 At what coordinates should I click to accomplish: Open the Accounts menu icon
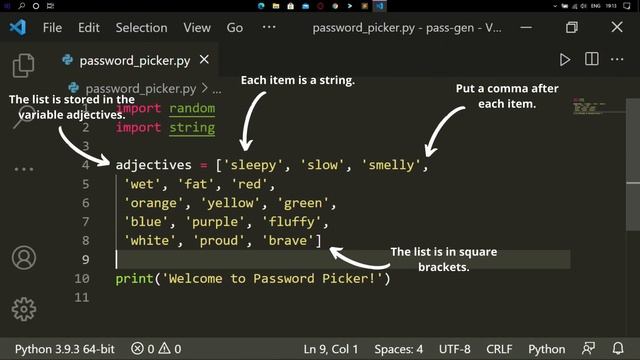24,258
